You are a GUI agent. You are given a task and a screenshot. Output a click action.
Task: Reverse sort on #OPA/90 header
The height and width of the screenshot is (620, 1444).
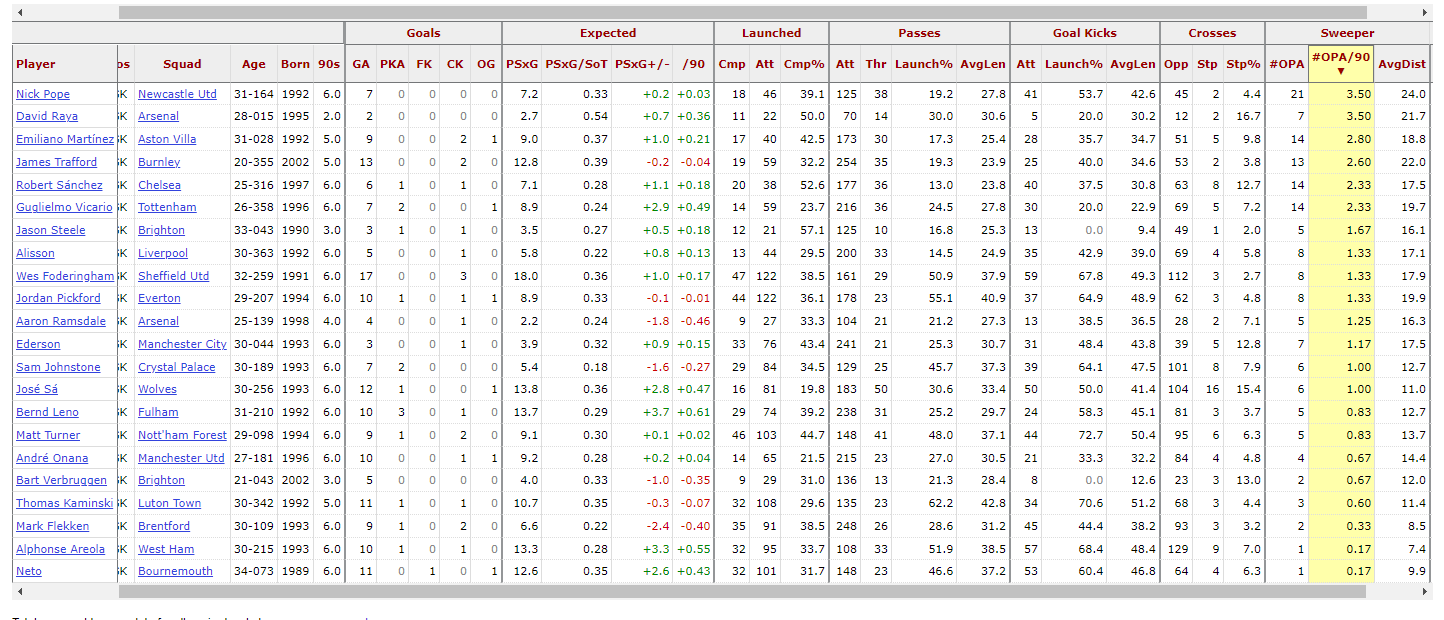pyautogui.click(x=1340, y=63)
